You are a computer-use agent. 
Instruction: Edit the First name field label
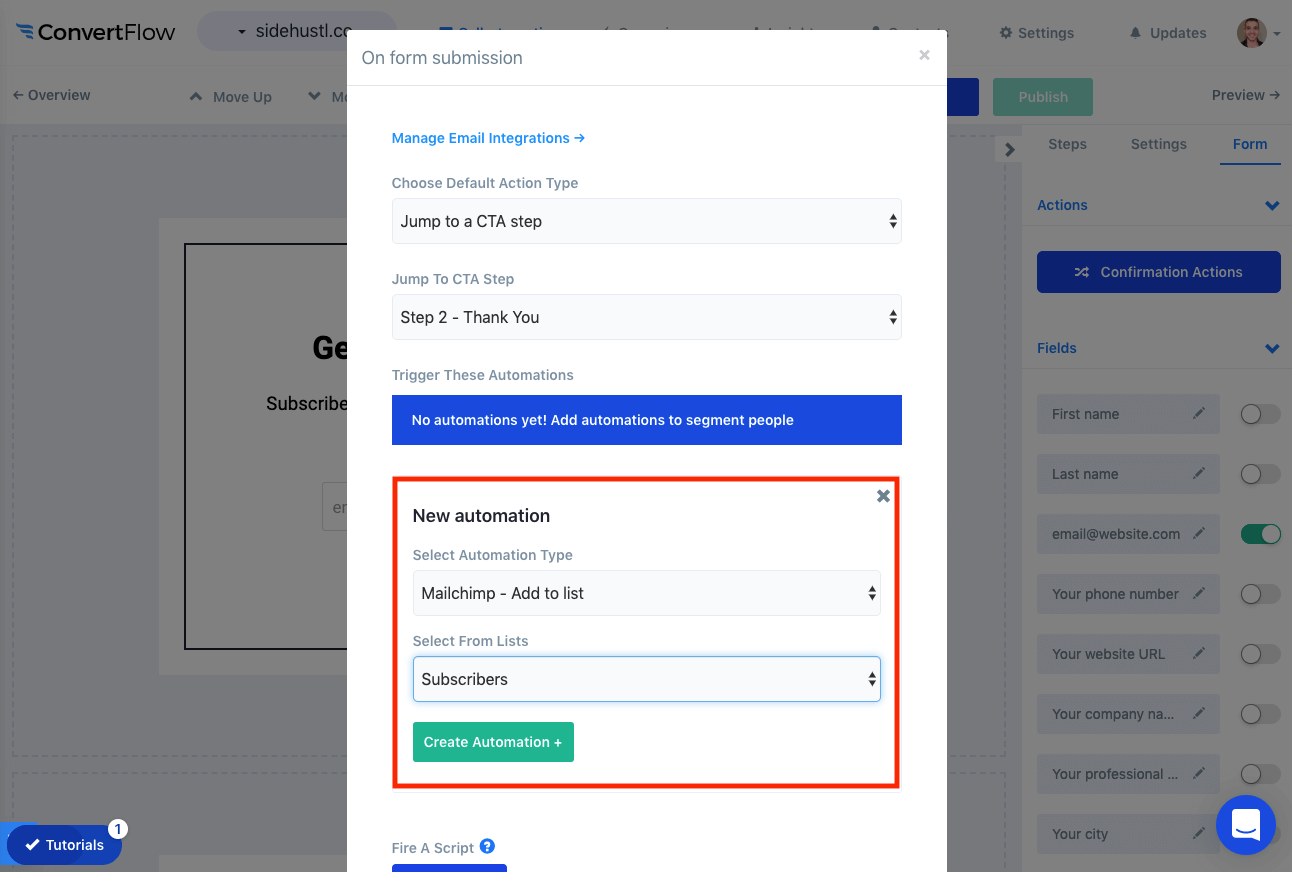[1199, 414]
